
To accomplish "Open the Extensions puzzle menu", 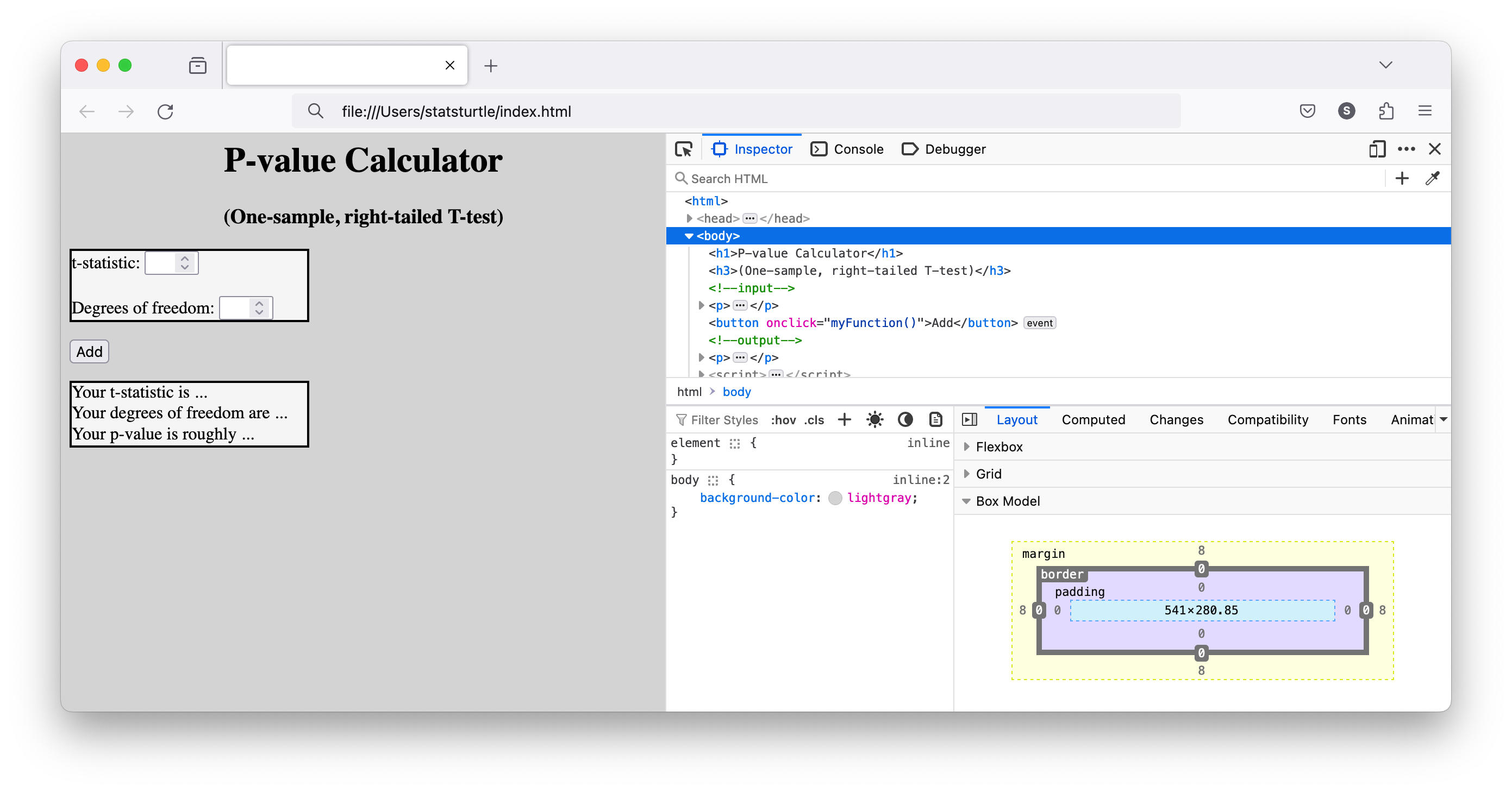I will click(x=1386, y=111).
